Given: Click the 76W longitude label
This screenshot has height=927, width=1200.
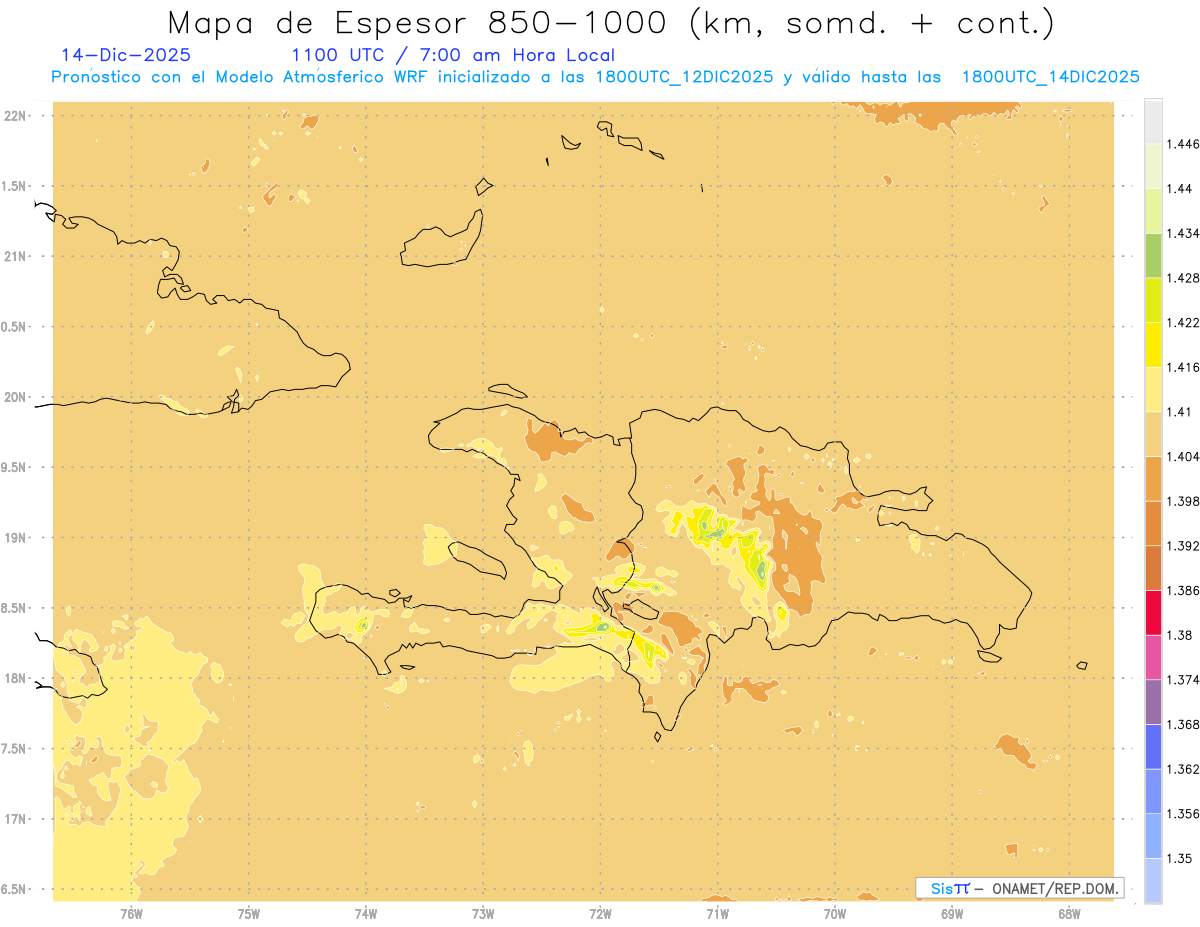Looking at the screenshot, I should [131, 913].
